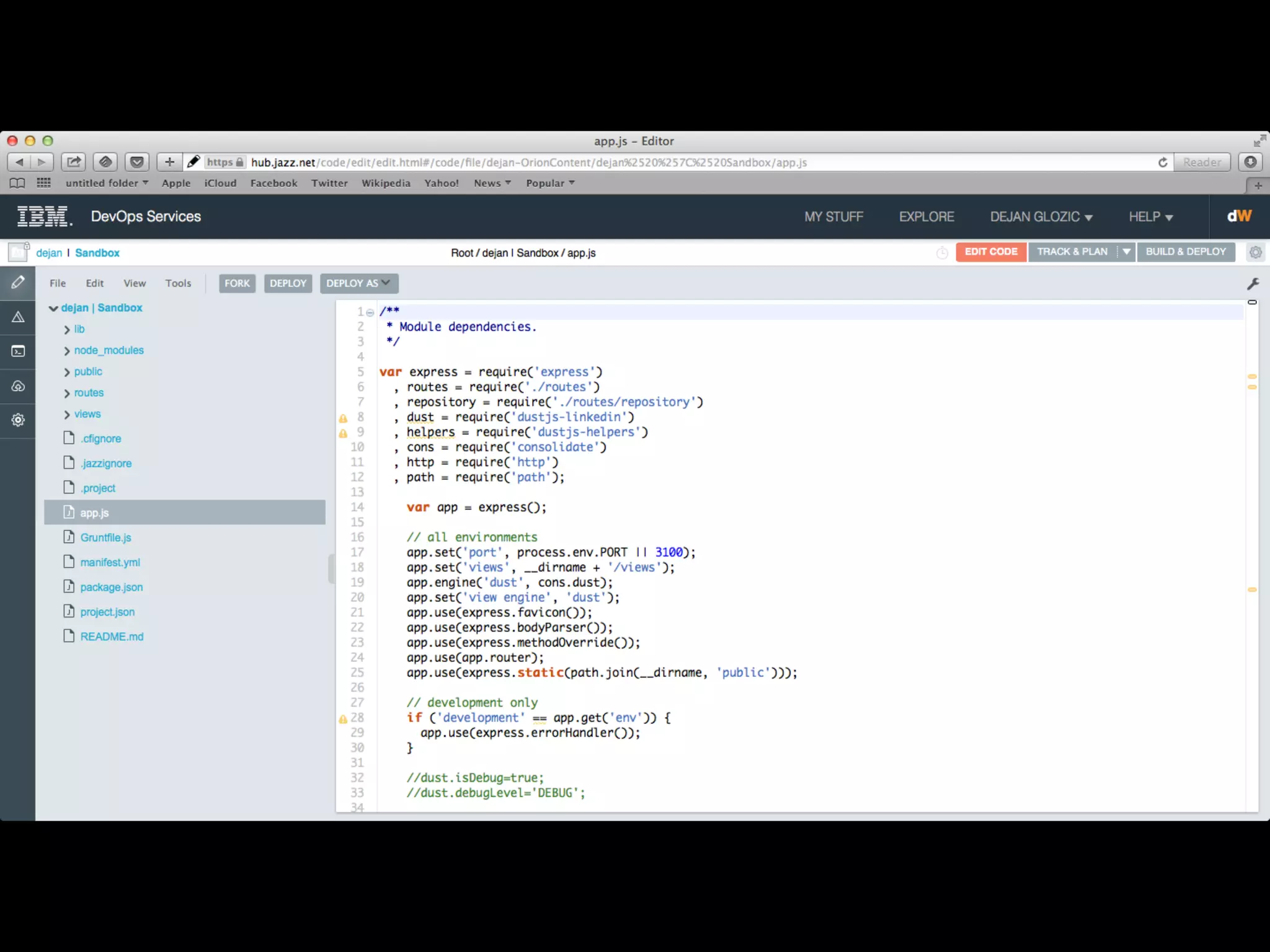Click the cloud deploy icon in sidebar

pyautogui.click(x=18, y=386)
